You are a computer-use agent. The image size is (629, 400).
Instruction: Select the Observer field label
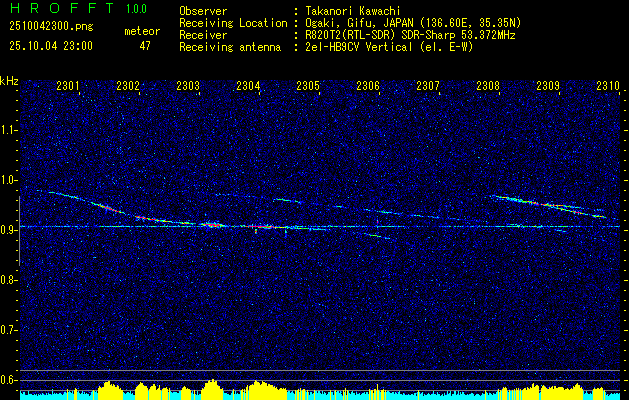pos(203,11)
